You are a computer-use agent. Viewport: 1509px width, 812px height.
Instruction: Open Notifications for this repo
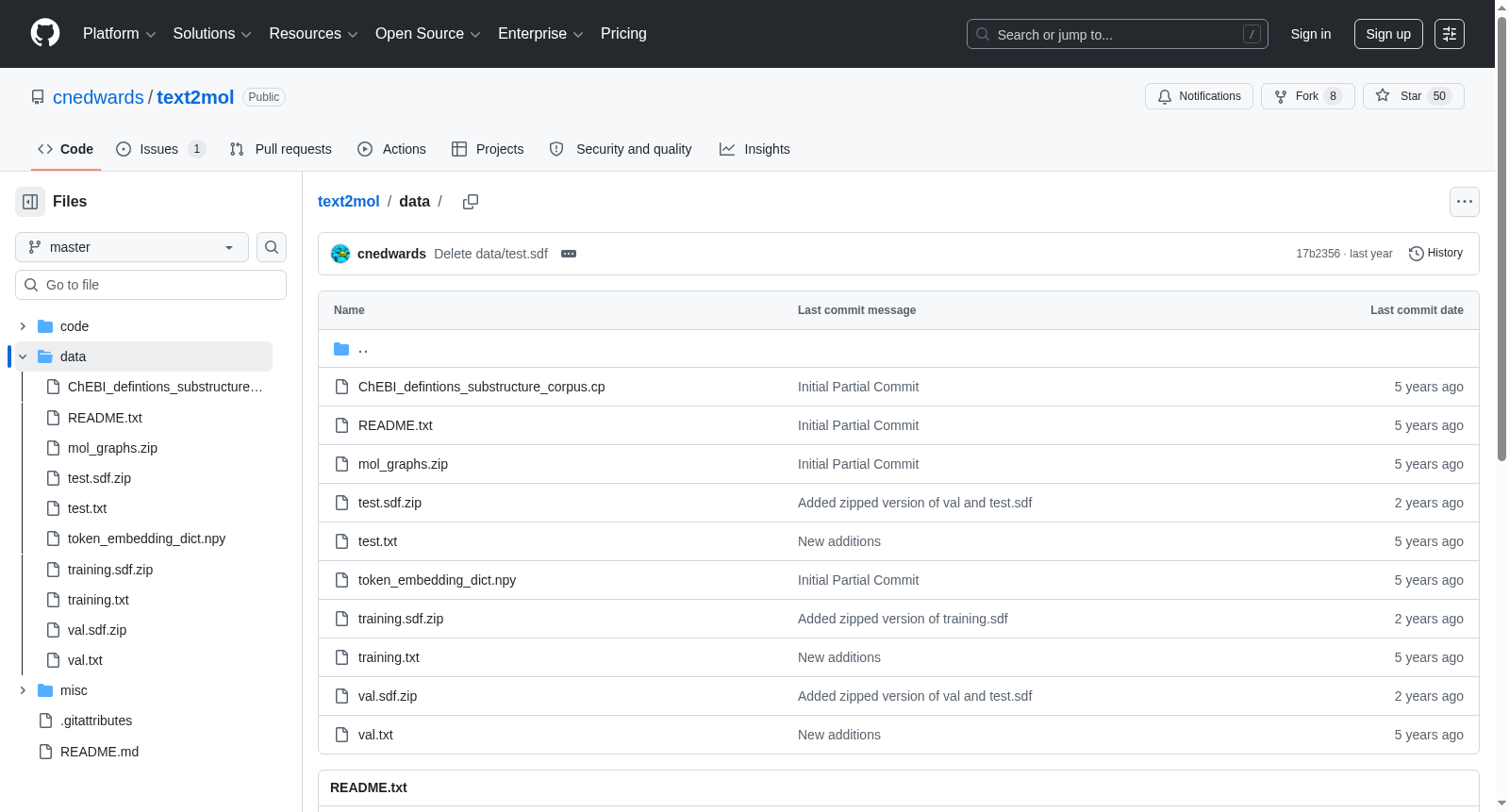[x=1199, y=96]
